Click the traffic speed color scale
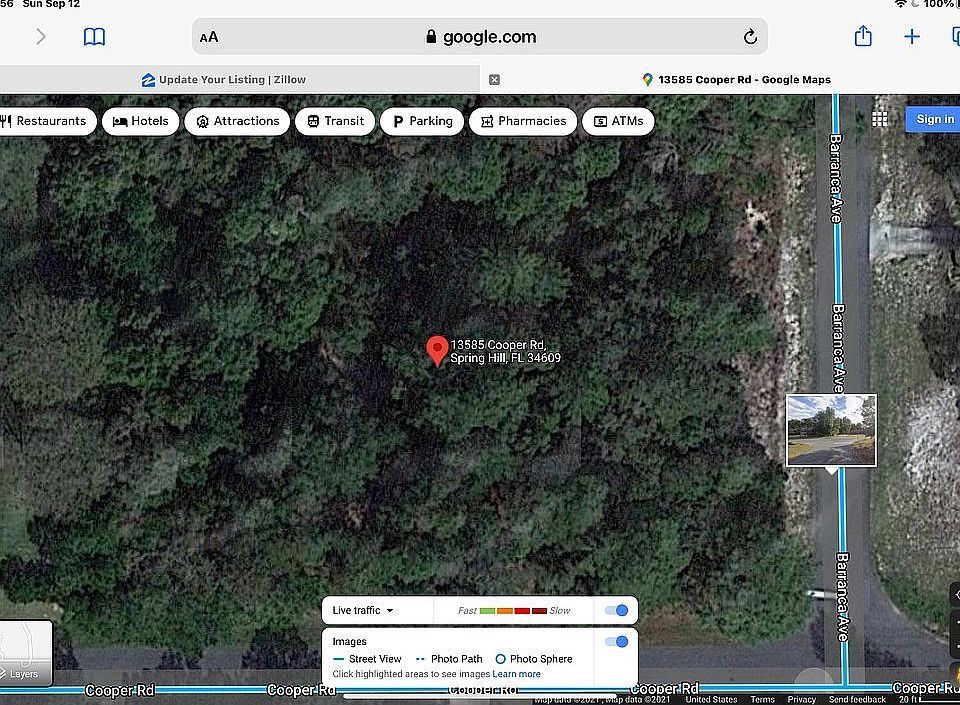960x705 pixels. click(x=513, y=611)
